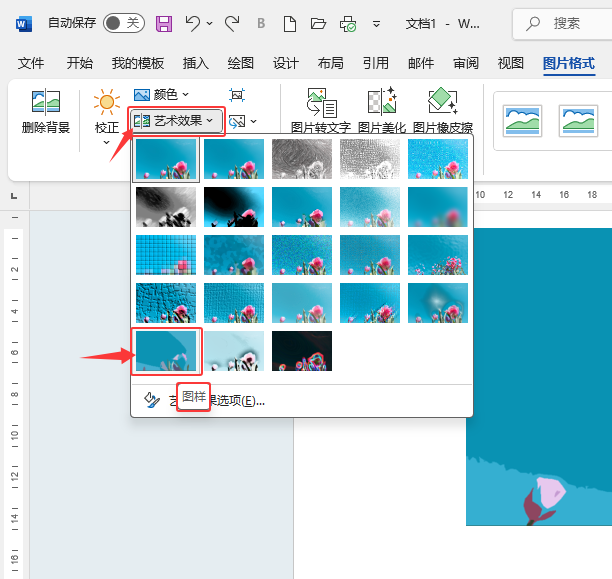This screenshot has width=612, height=579.
Task: Switch to the 设计 tab
Action: (286, 63)
